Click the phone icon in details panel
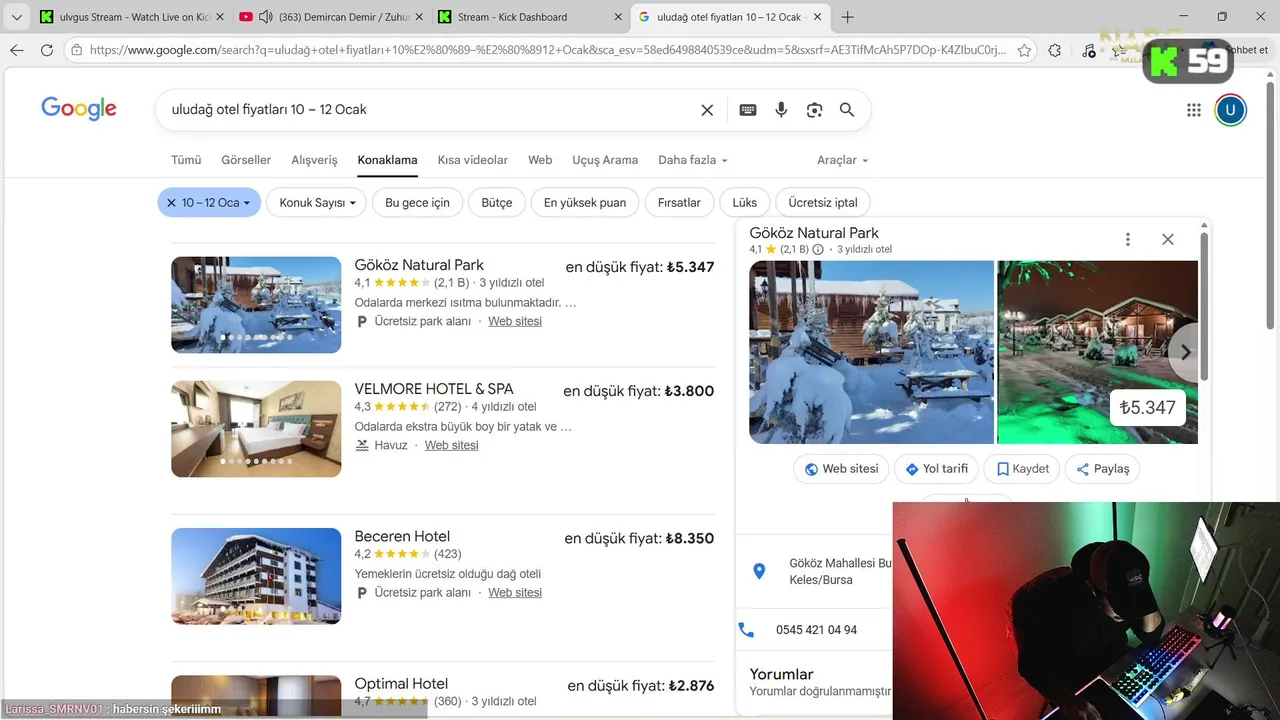Viewport: 1280px width, 720px height. point(746,630)
